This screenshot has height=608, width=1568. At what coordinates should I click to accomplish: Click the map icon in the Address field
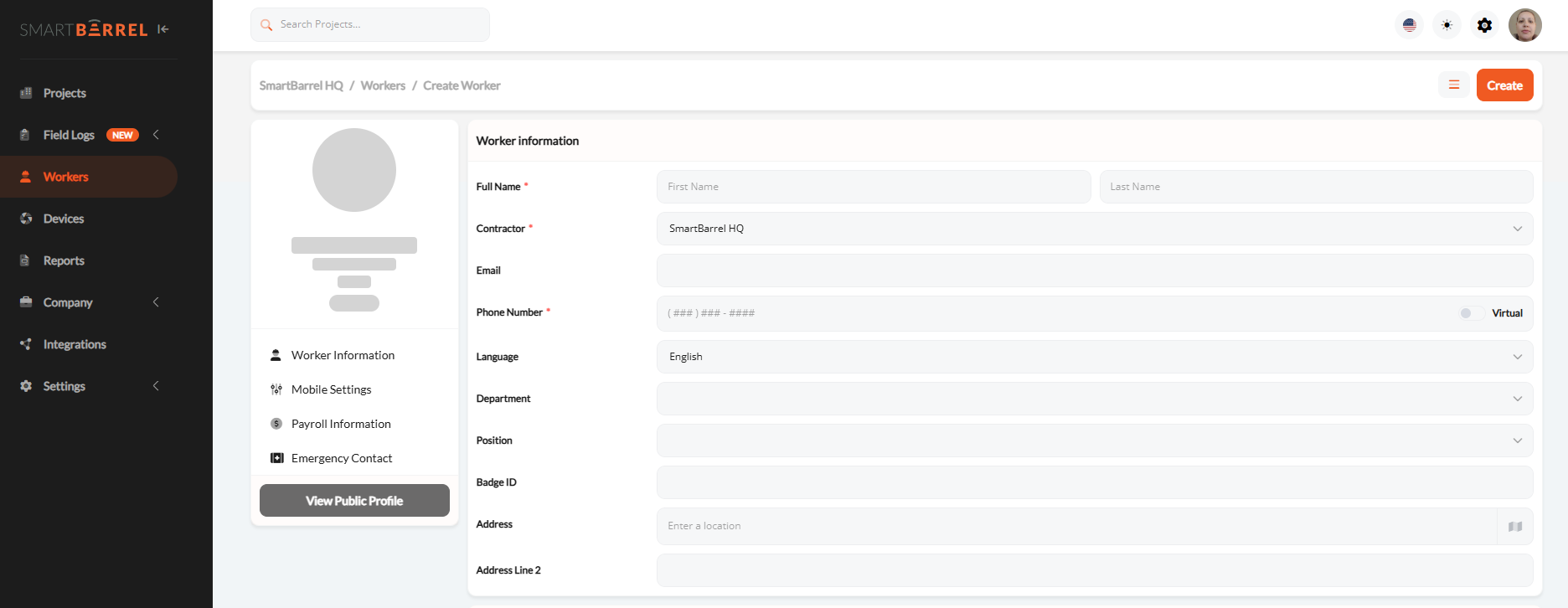coord(1514,527)
